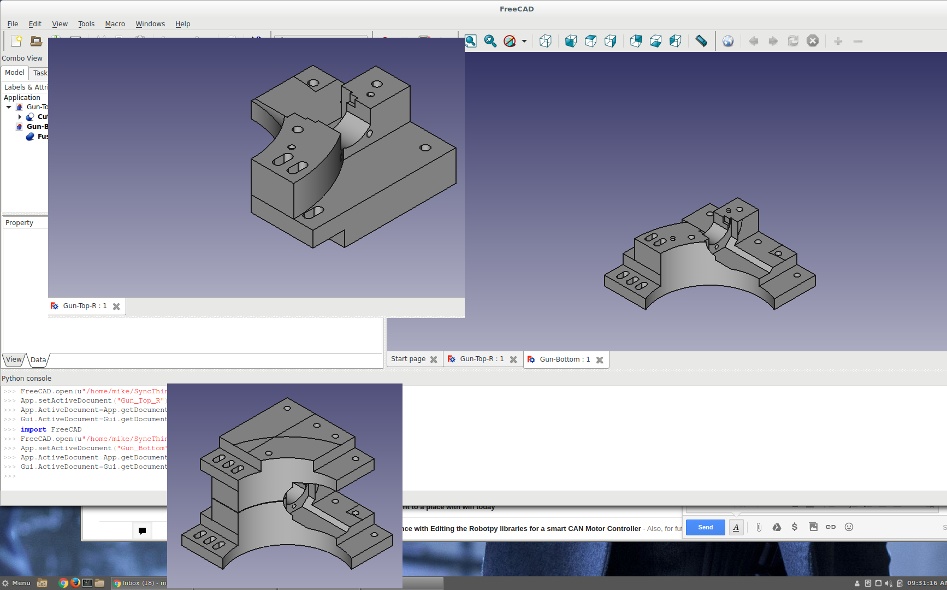Viewport: 947px width, 590px height.
Task: Open the Menu button on the taskbar
Action: tap(16, 583)
